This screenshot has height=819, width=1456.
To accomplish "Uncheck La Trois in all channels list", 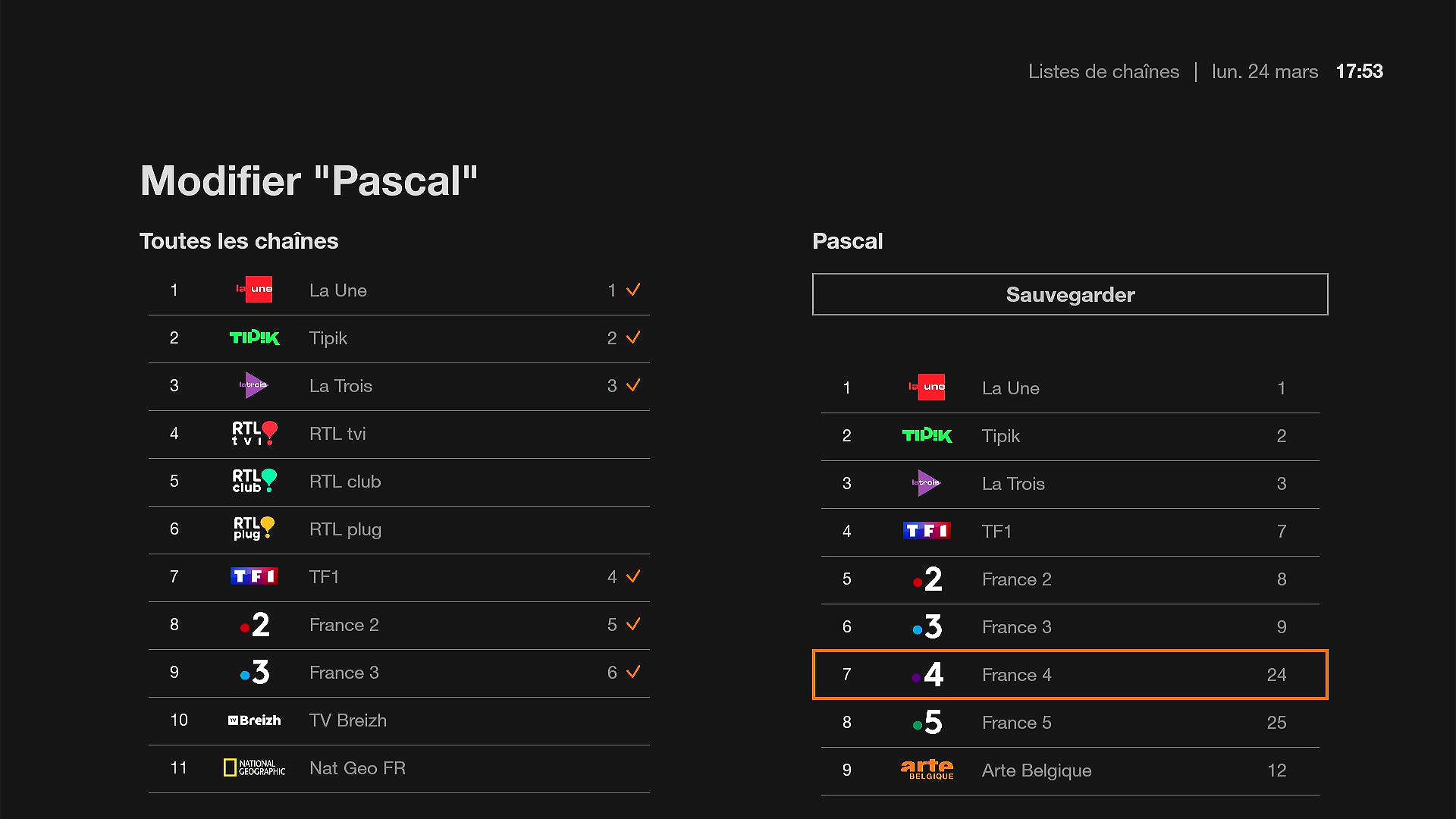I will click(x=633, y=385).
